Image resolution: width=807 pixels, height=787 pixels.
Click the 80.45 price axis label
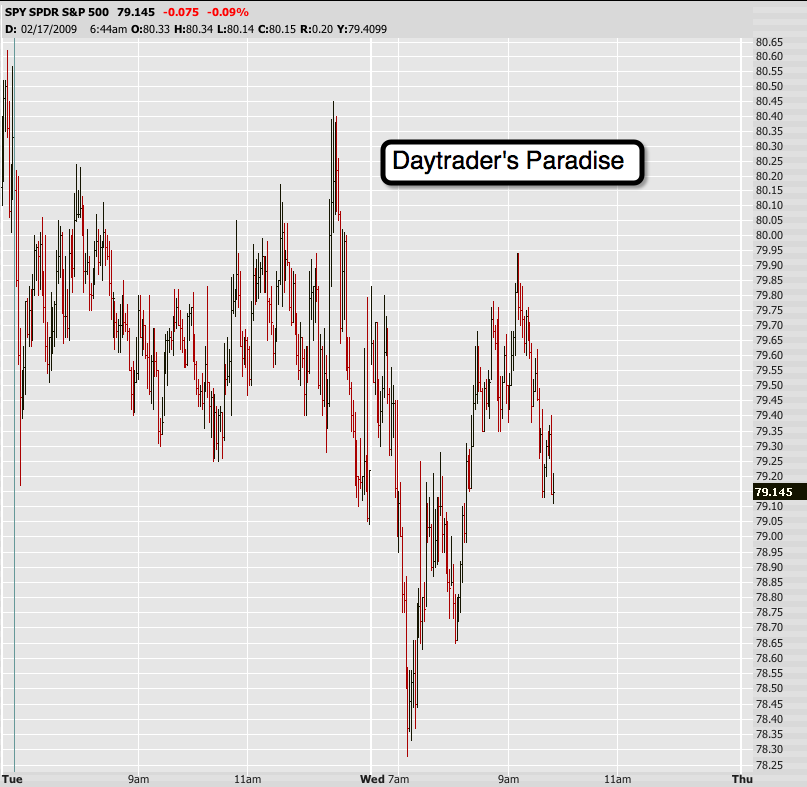pyautogui.click(x=769, y=101)
